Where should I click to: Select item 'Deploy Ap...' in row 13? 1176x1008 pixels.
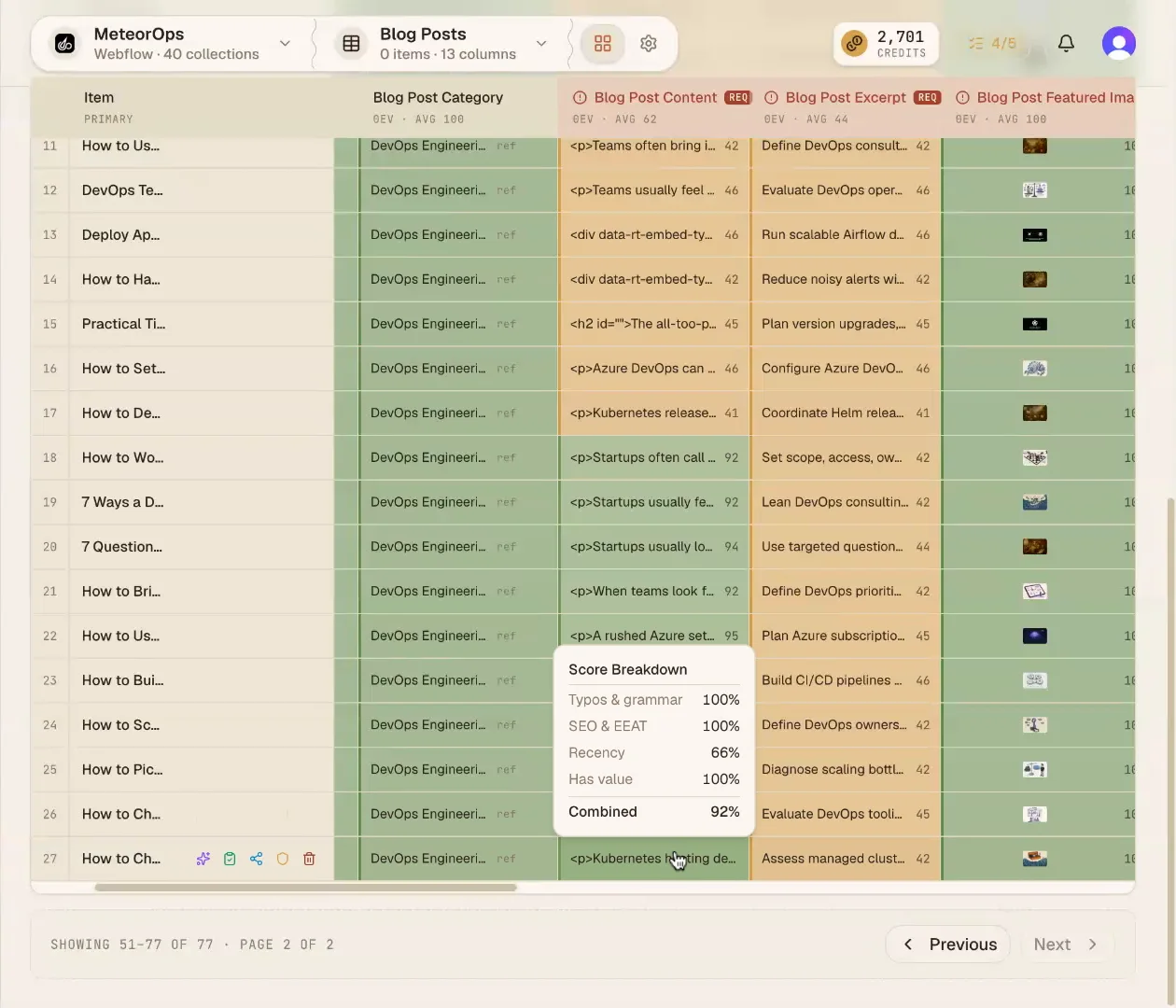point(120,235)
